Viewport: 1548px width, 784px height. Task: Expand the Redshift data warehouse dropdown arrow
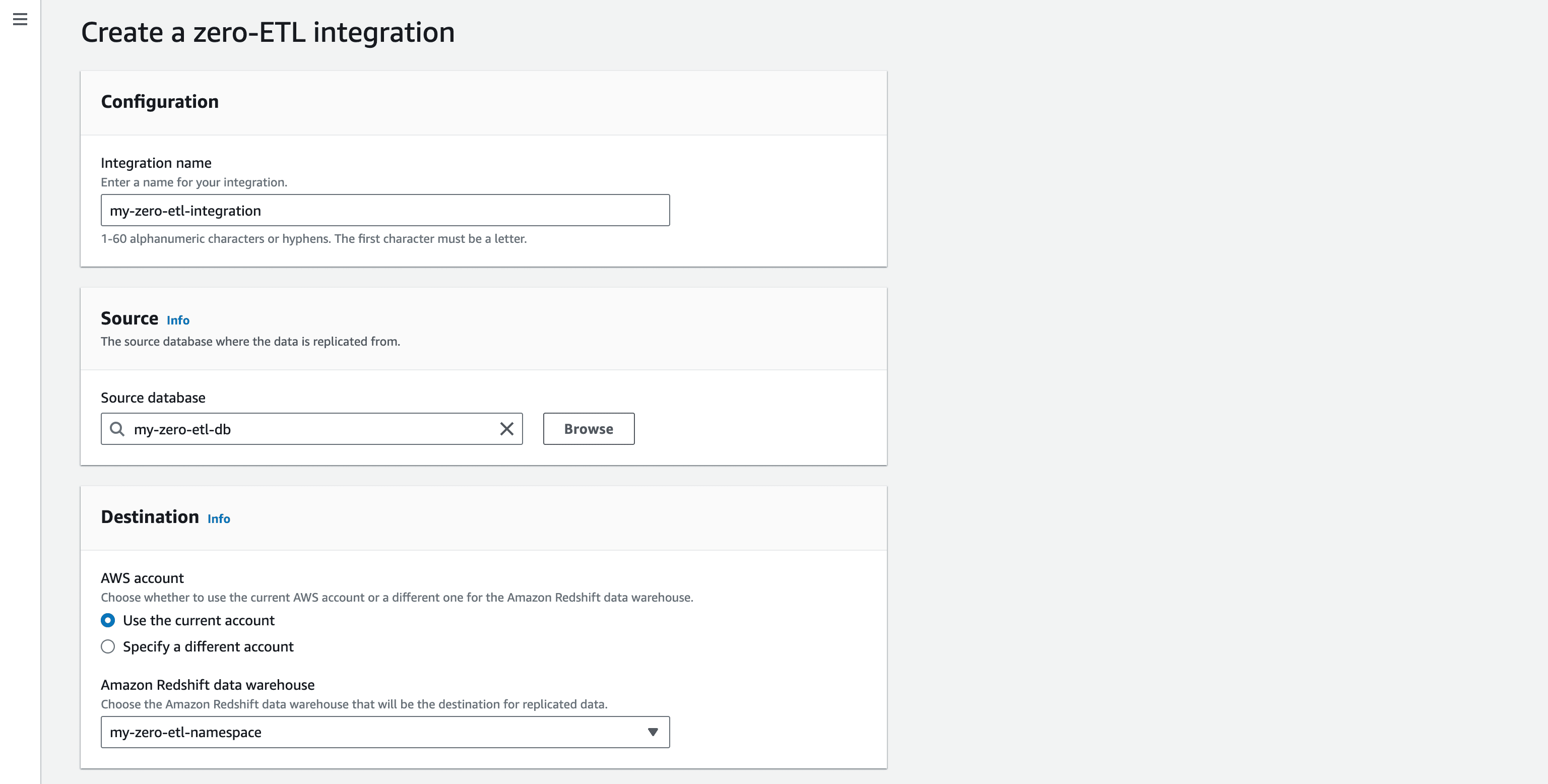pos(653,732)
